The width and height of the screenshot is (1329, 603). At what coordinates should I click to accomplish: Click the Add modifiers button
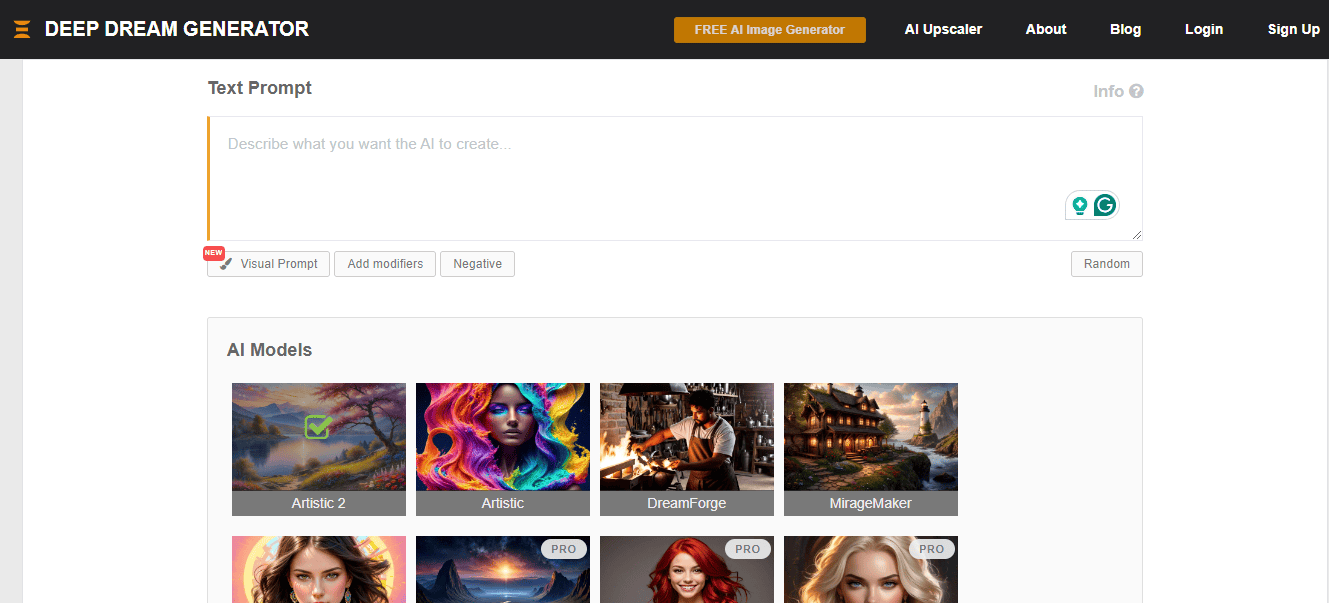tap(385, 264)
